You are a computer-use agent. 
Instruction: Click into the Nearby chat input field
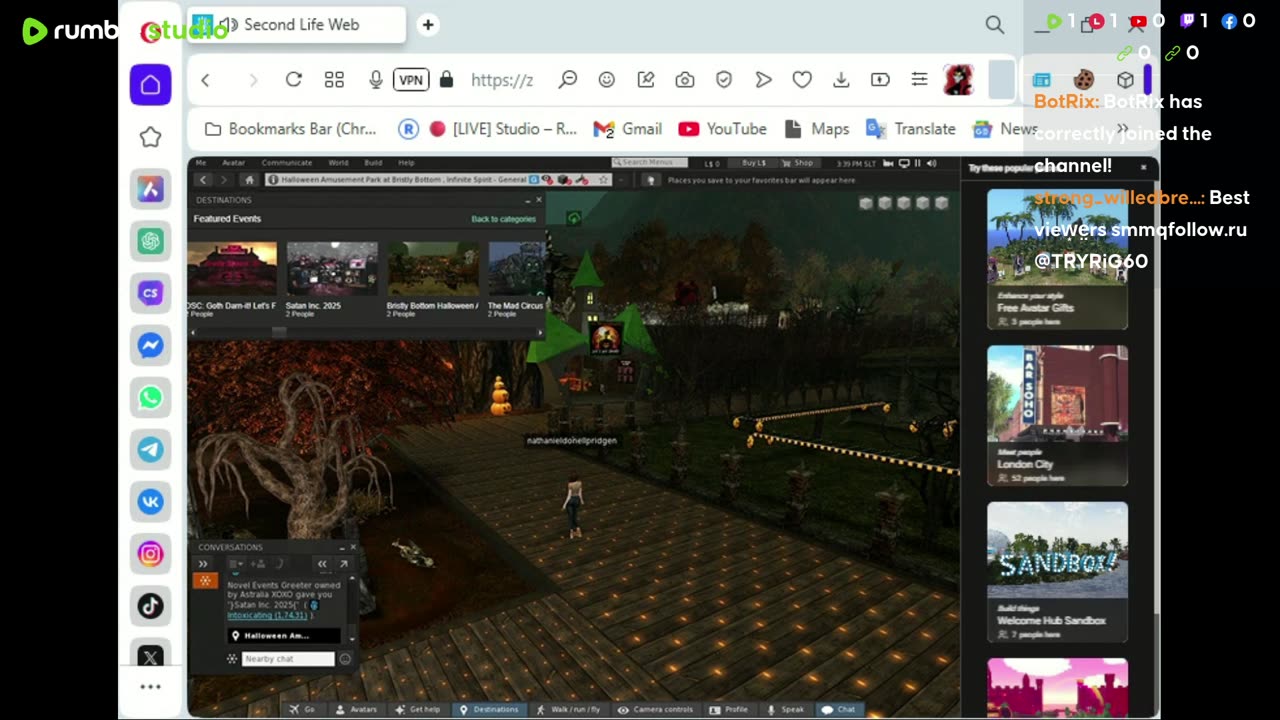(x=288, y=659)
